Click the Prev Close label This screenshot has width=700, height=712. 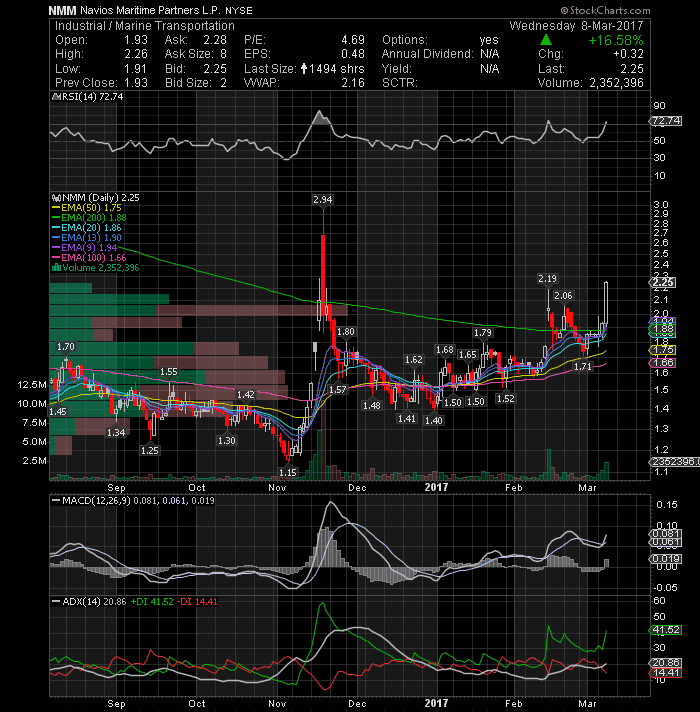pyautogui.click(x=86, y=83)
